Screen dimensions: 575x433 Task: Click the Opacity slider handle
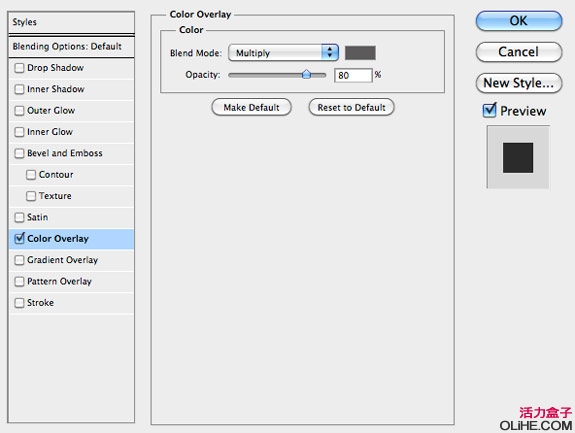coord(307,75)
